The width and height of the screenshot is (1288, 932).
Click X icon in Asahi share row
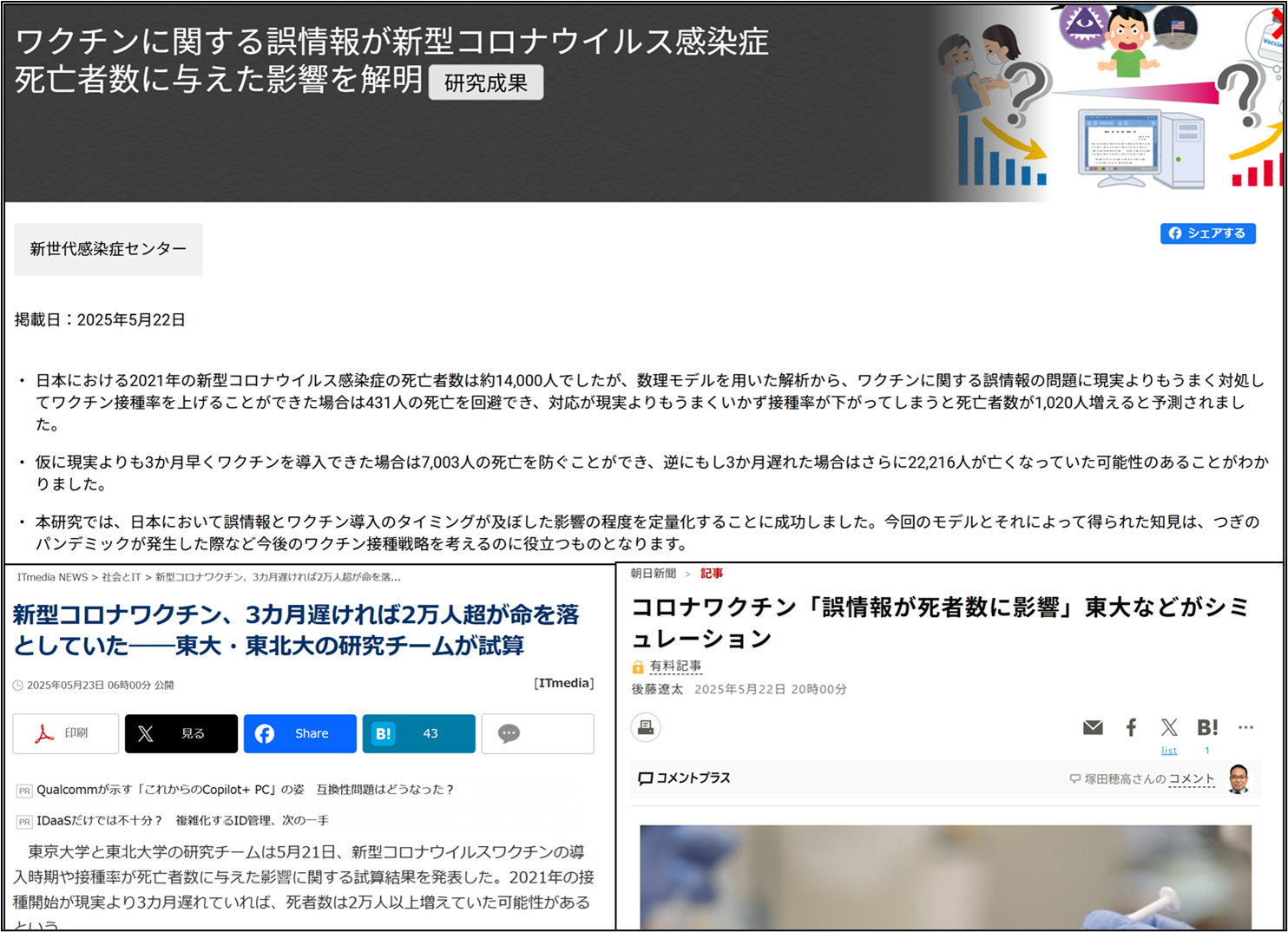coord(1169,727)
